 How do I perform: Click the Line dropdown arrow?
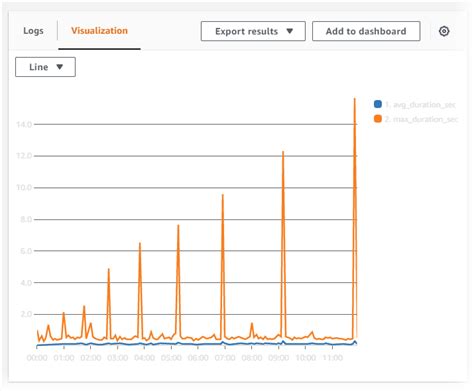60,67
